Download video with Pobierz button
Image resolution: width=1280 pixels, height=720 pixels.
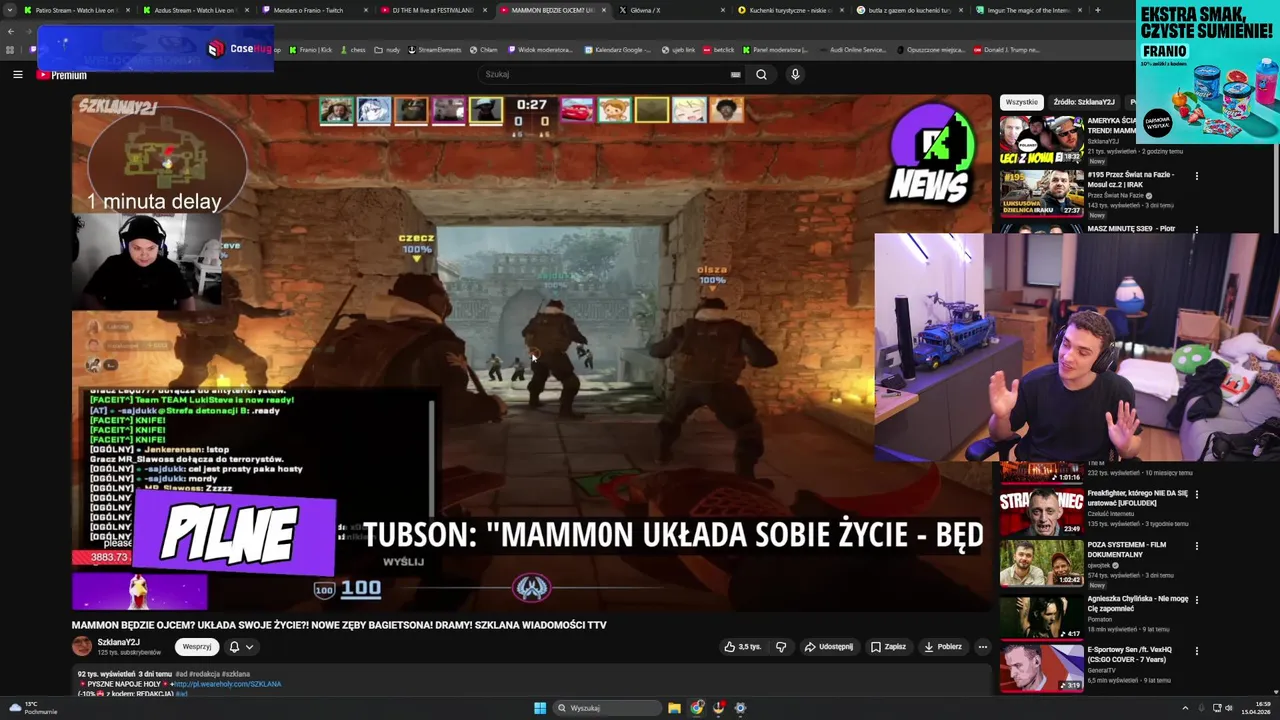point(943,647)
